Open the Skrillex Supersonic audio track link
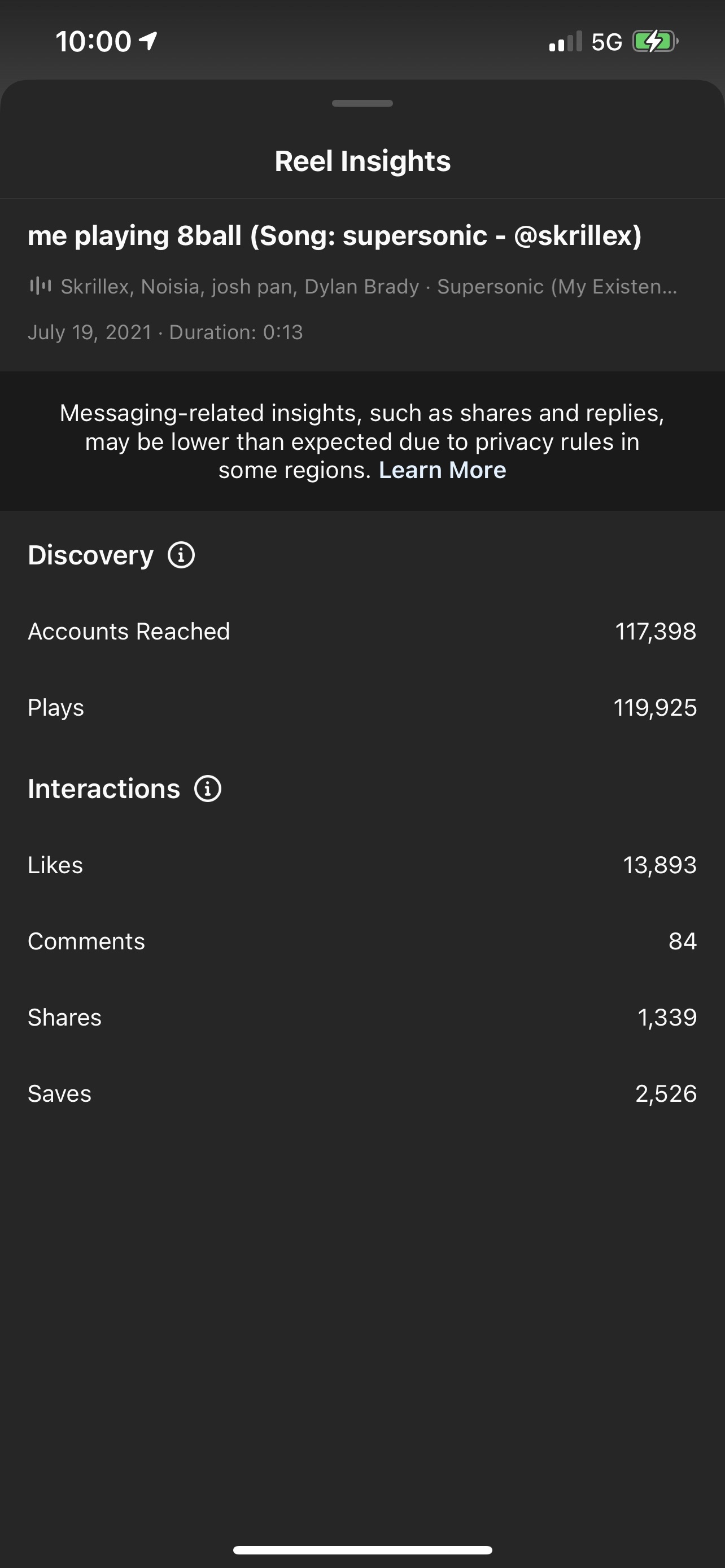 point(368,286)
